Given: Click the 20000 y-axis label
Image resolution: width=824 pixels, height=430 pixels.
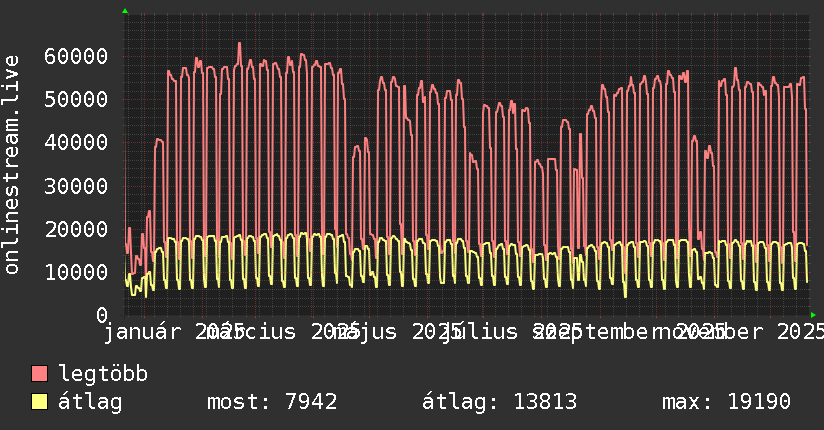Looking at the screenshot, I should tap(79, 229).
